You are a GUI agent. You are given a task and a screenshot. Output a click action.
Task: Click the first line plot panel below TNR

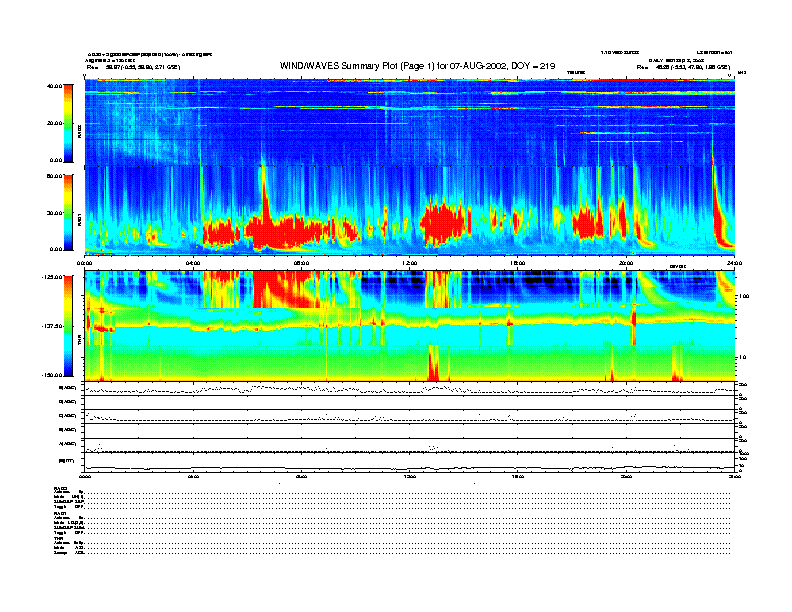tap(410, 389)
